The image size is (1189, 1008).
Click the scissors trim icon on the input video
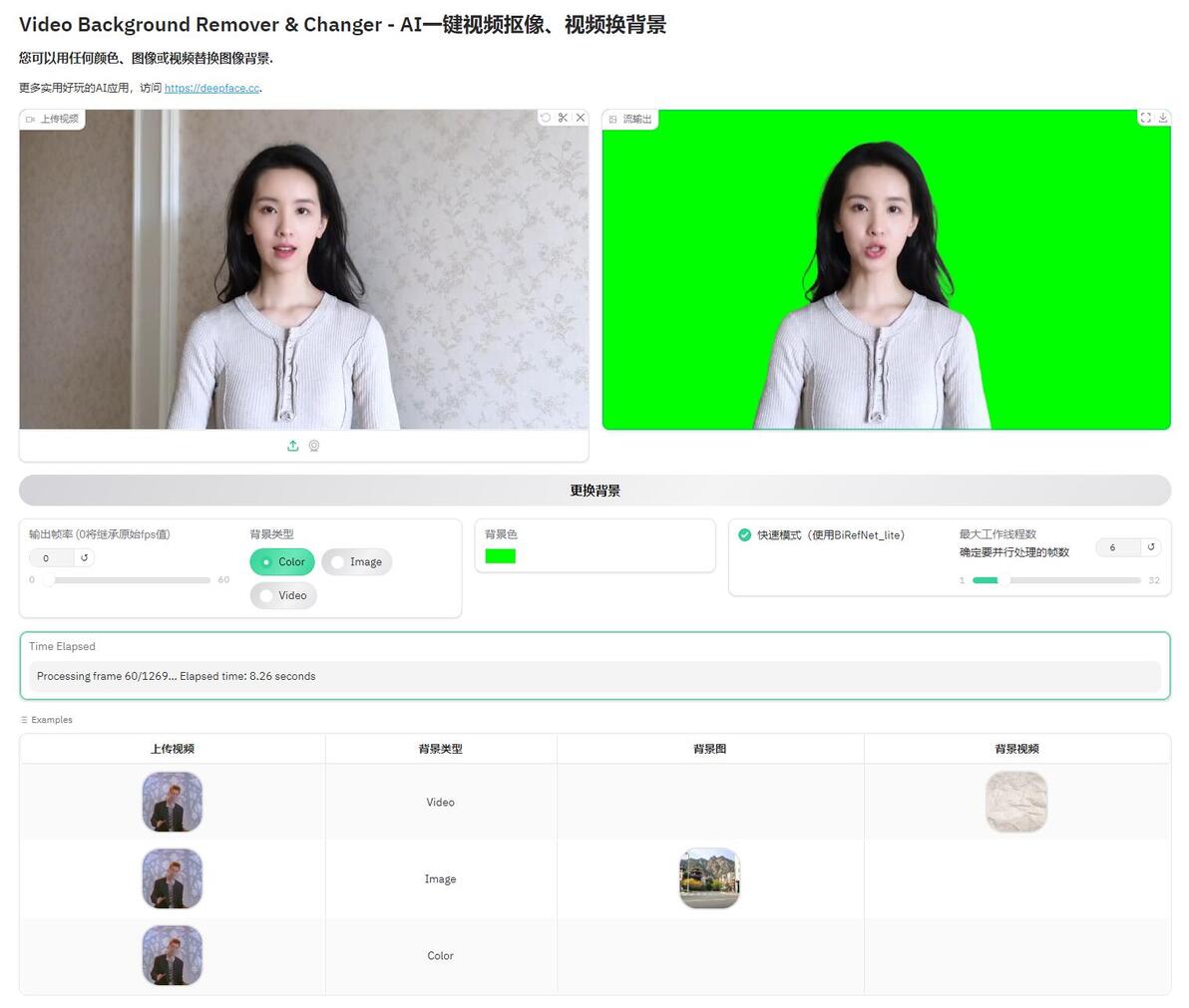coord(563,118)
